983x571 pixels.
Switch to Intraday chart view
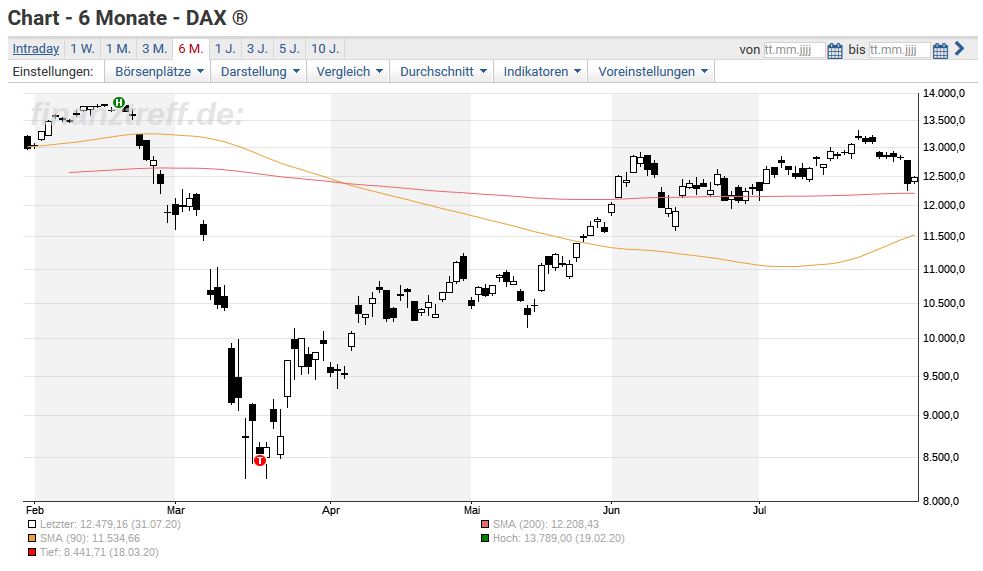click(x=36, y=49)
